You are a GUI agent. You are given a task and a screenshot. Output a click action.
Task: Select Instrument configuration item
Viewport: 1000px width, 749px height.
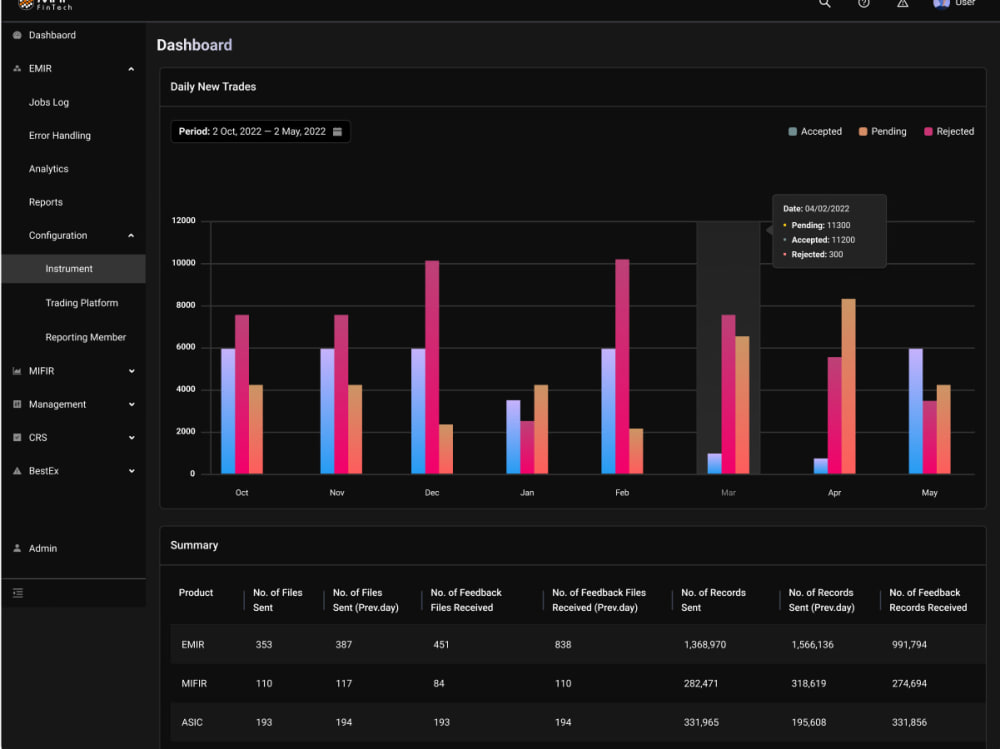(73, 269)
